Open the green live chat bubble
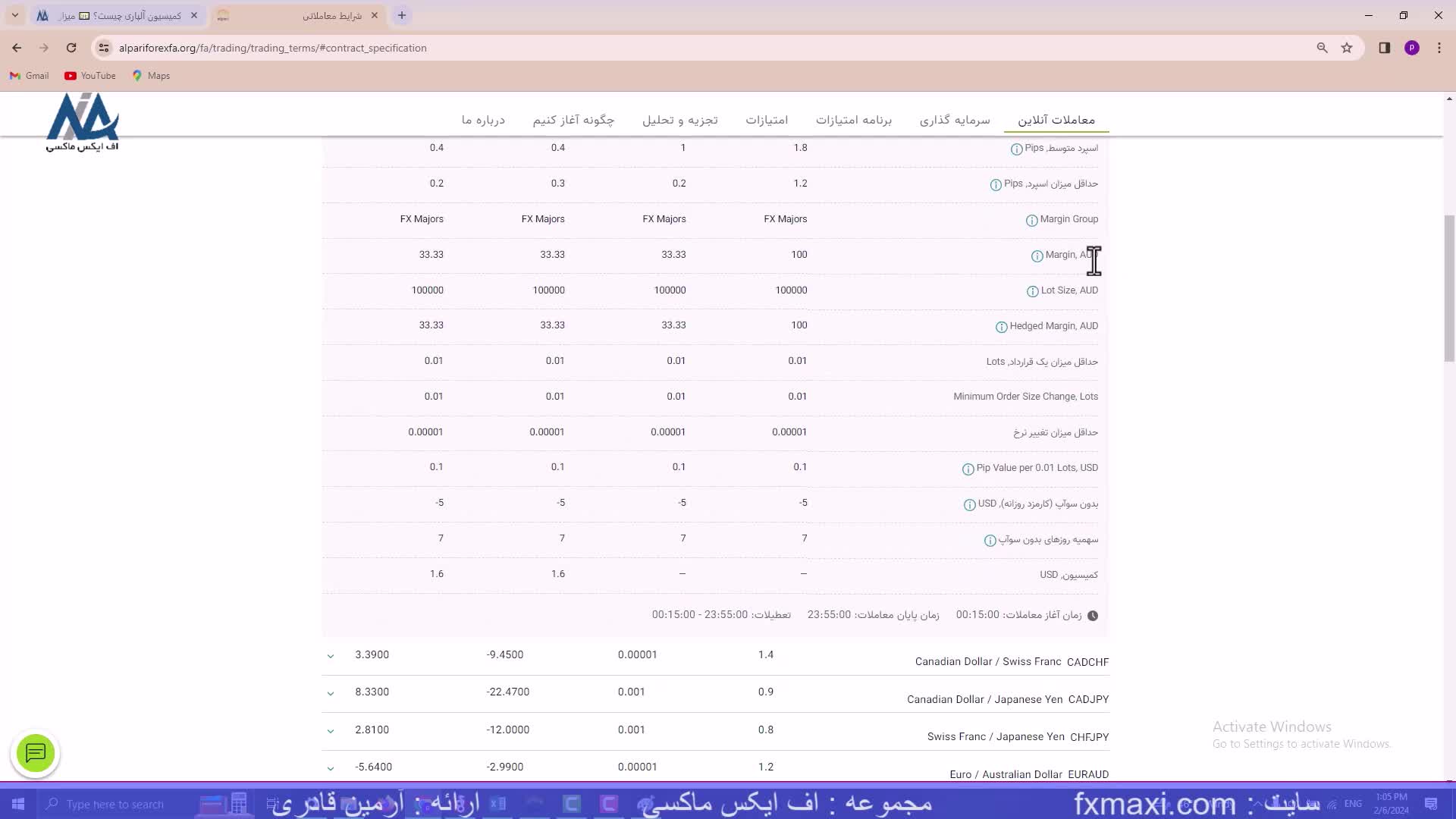The height and width of the screenshot is (819, 1456). tap(36, 753)
